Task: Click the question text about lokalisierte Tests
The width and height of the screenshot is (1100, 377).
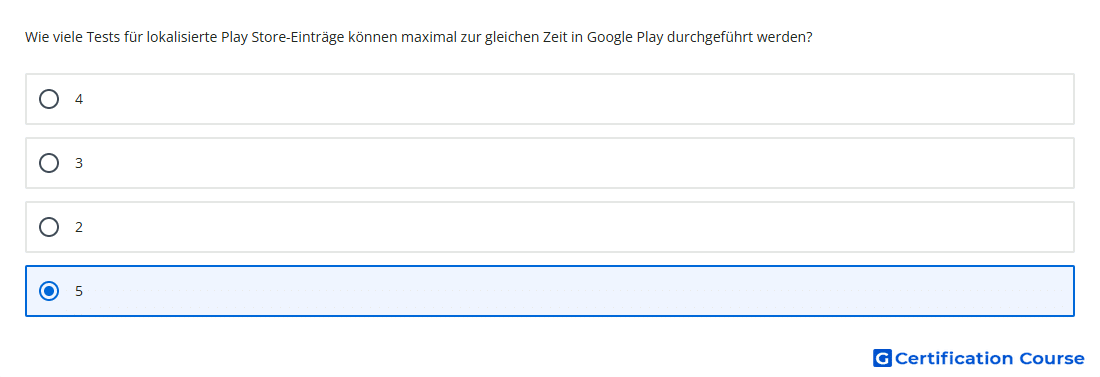Action: tap(419, 37)
